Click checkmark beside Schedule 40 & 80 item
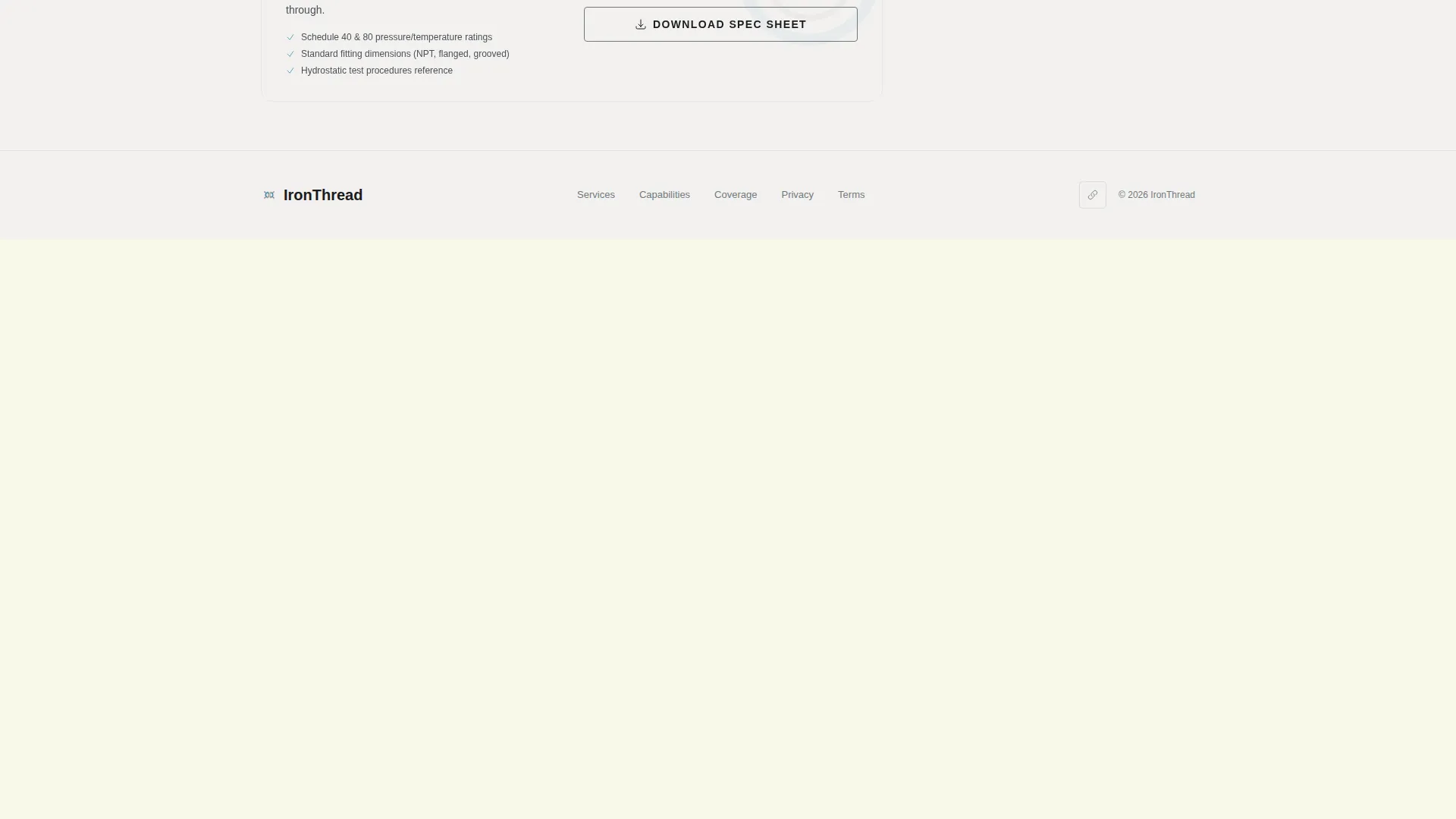Screen dimensions: 1456x819 pos(290,37)
